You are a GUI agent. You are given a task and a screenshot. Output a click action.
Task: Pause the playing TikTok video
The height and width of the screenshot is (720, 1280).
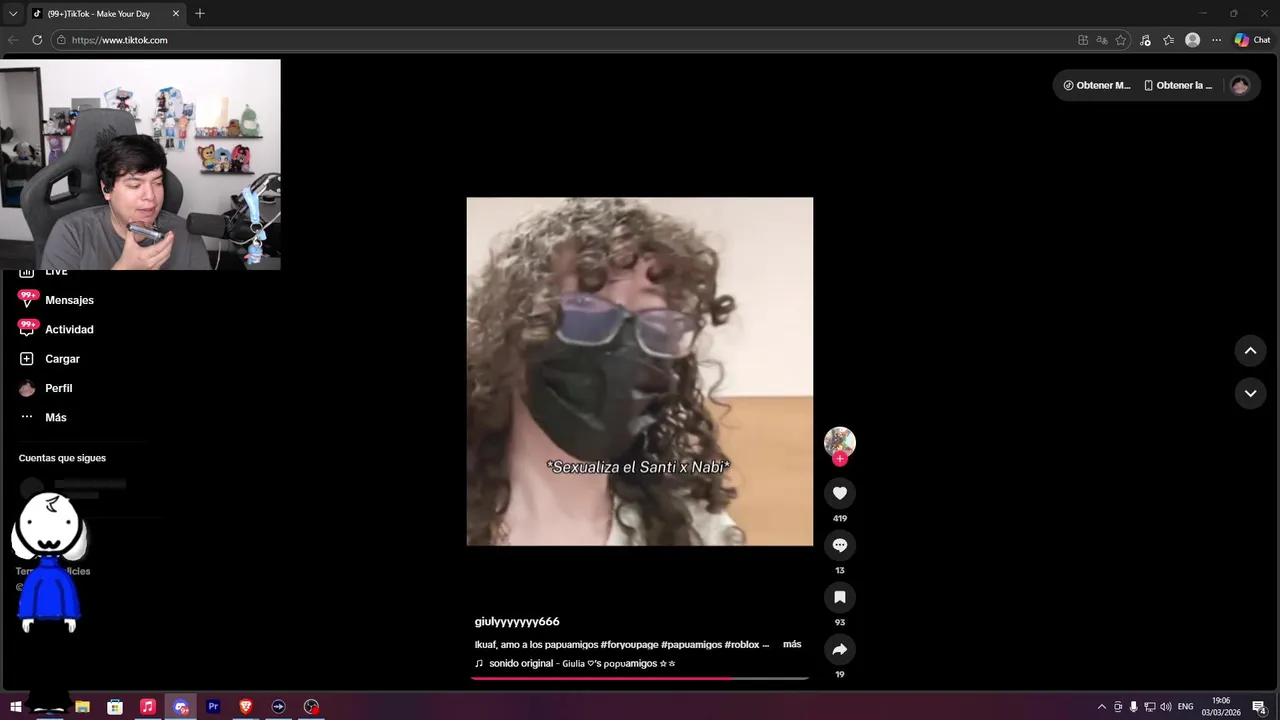pyautogui.click(x=640, y=371)
